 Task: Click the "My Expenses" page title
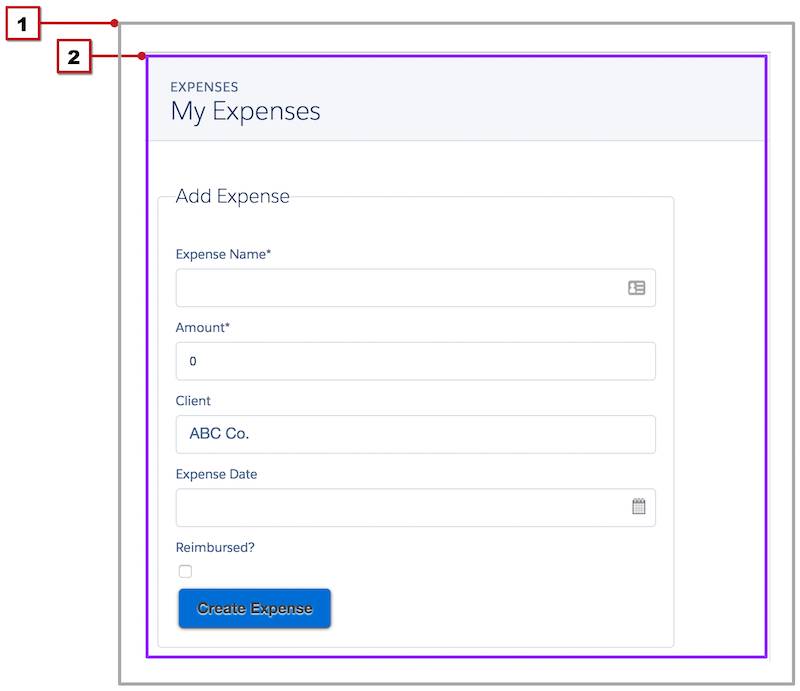[x=245, y=112]
